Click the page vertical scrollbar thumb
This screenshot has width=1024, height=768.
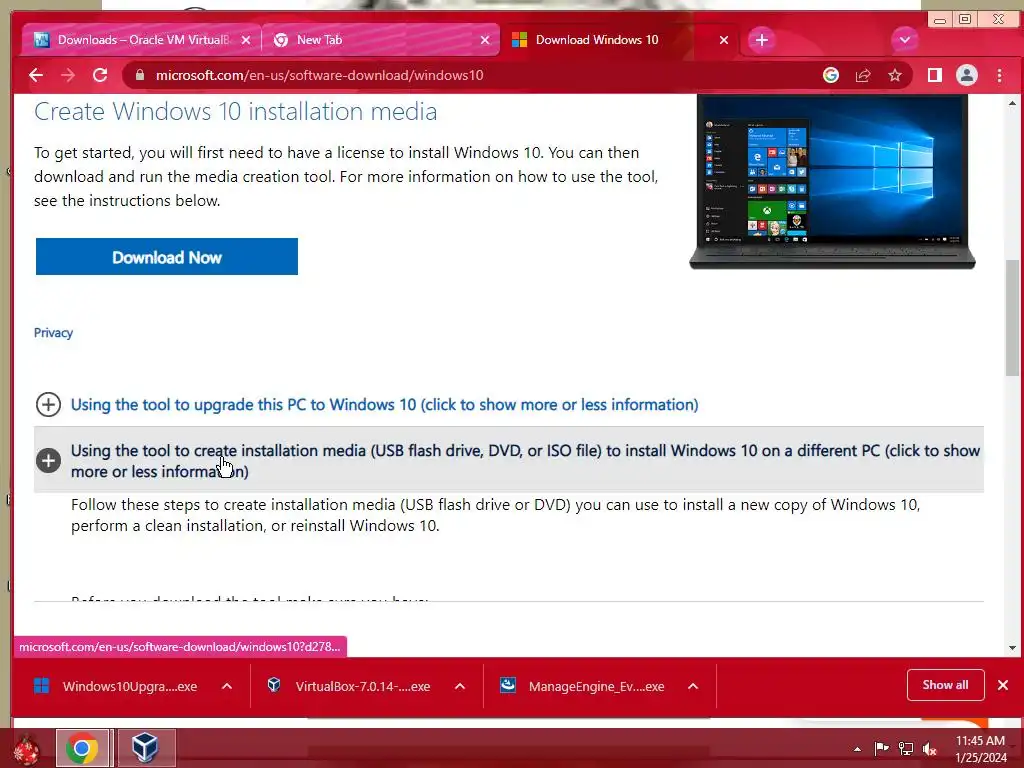(x=1012, y=317)
